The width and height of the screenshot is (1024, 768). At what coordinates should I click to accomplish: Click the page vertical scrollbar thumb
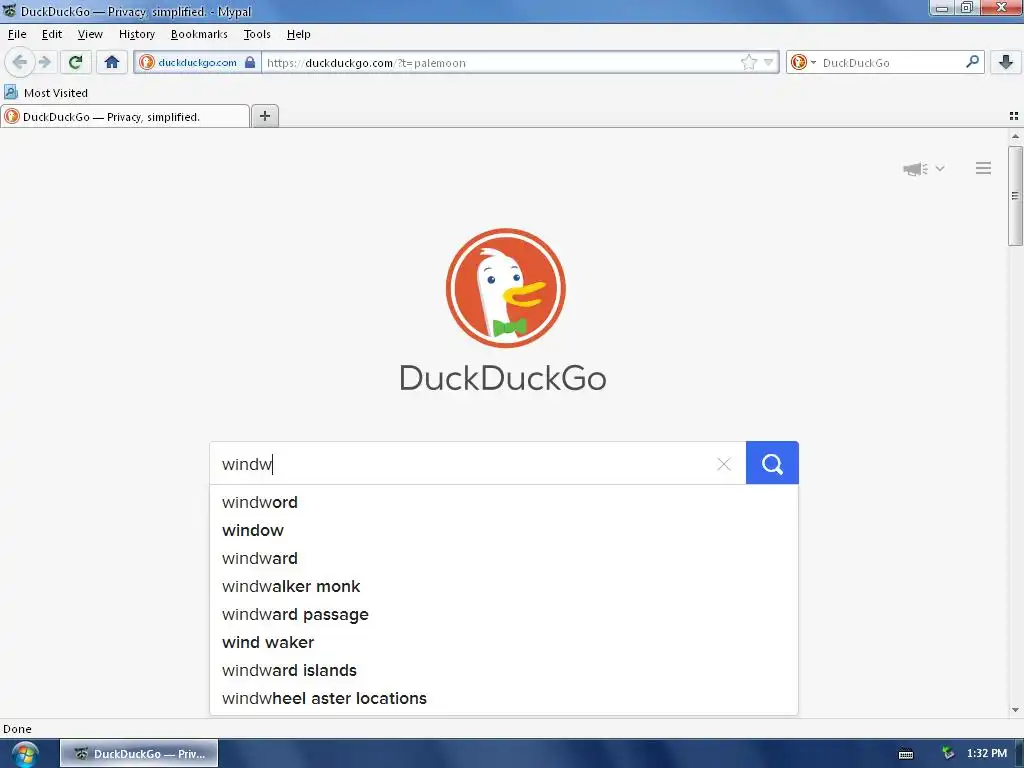[x=1015, y=196]
